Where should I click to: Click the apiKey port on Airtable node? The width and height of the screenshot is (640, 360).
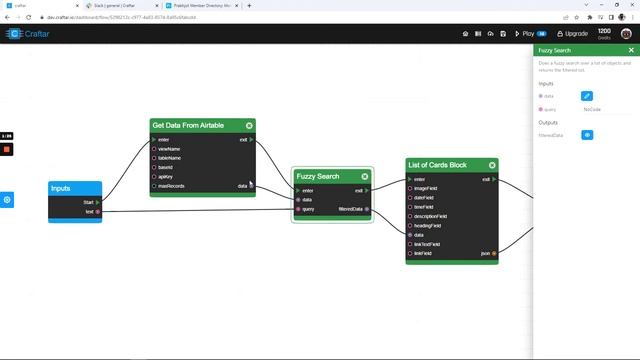[154, 177]
